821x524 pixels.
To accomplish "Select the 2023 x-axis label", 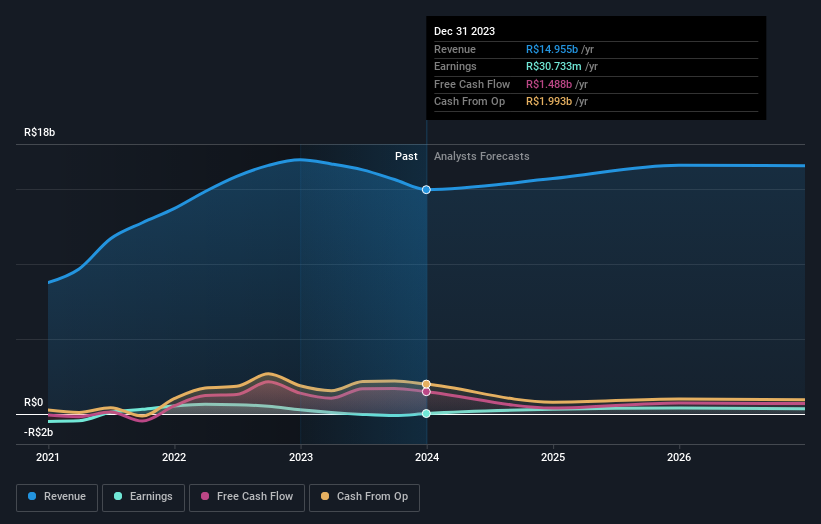I will 301,457.
